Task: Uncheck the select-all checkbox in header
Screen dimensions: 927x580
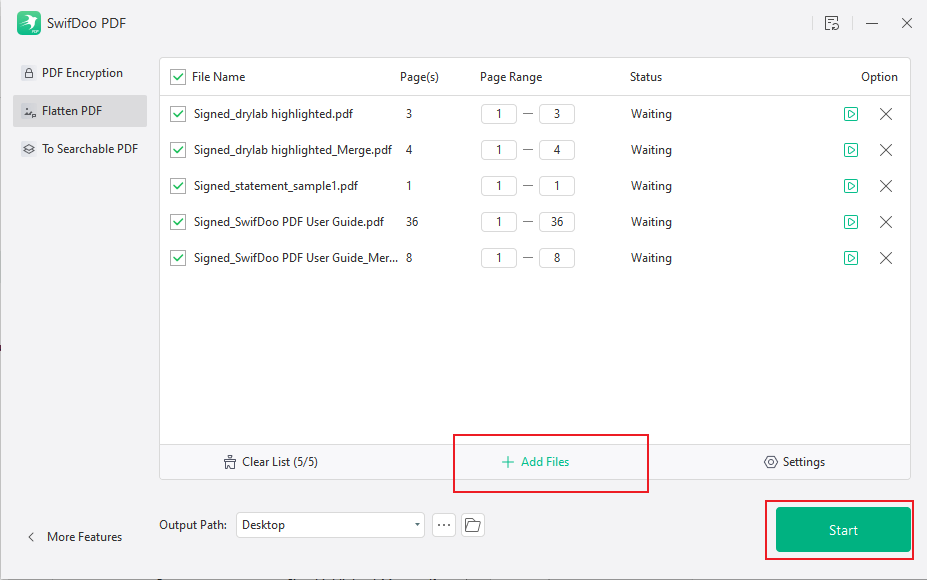Action: pos(177,76)
